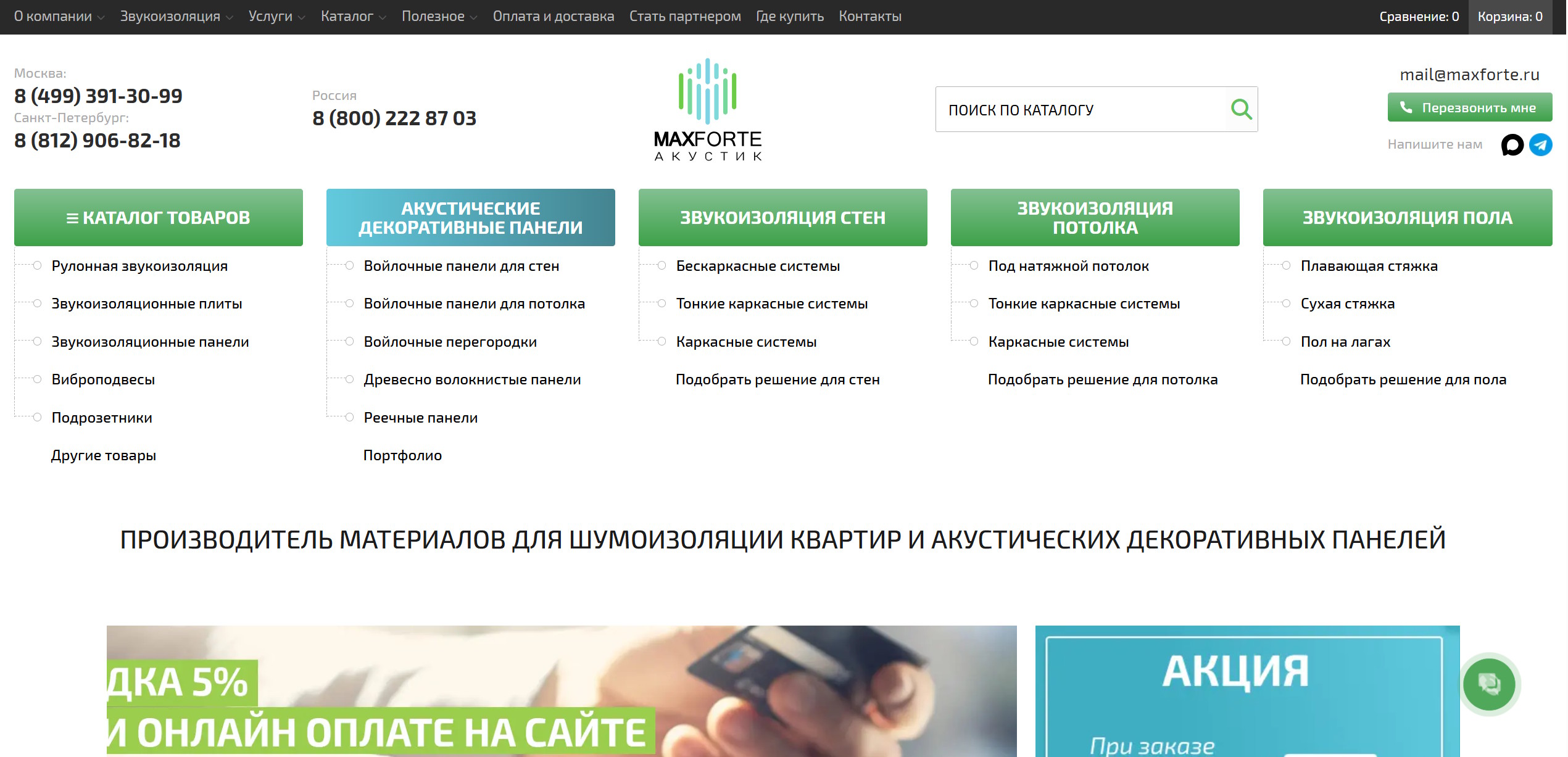This screenshot has height=757, width=1568.
Task: Open Сравнение: 0 comparison list
Action: click(x=1419, y=17)
